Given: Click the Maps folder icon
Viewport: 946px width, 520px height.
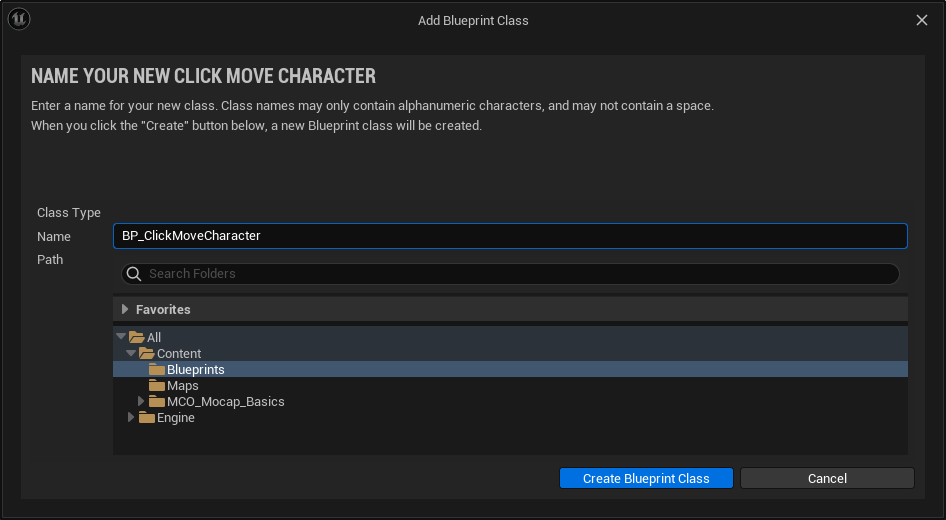Looking at the screenshot, I should point(157,385).
